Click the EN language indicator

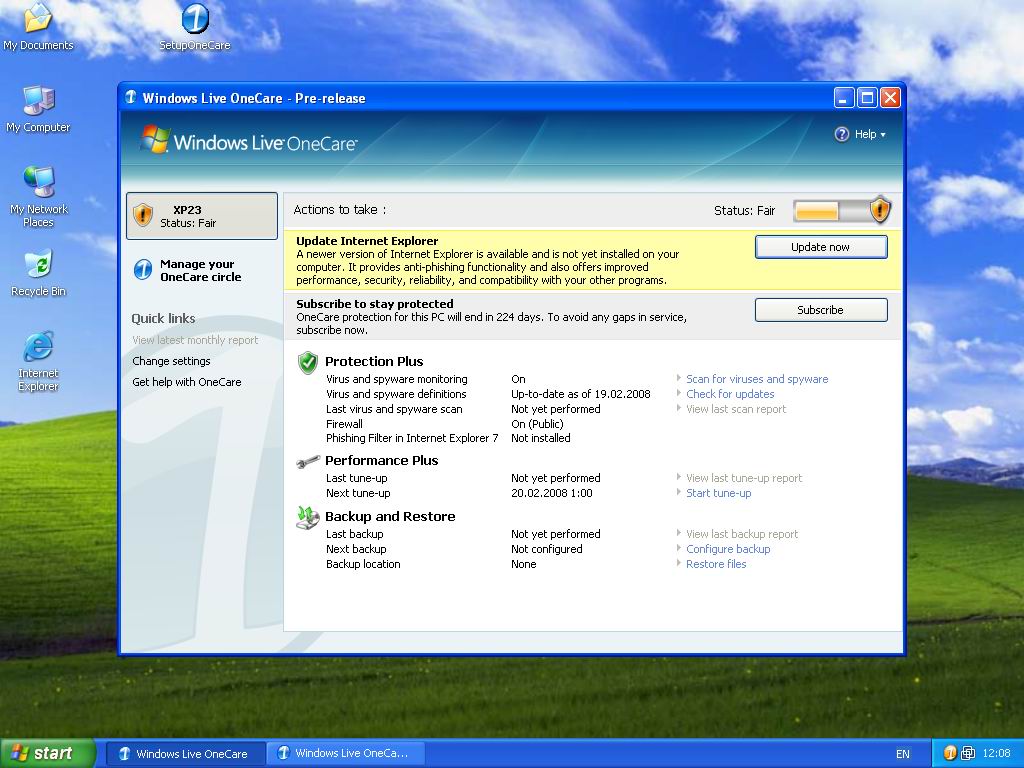[903, 754]
